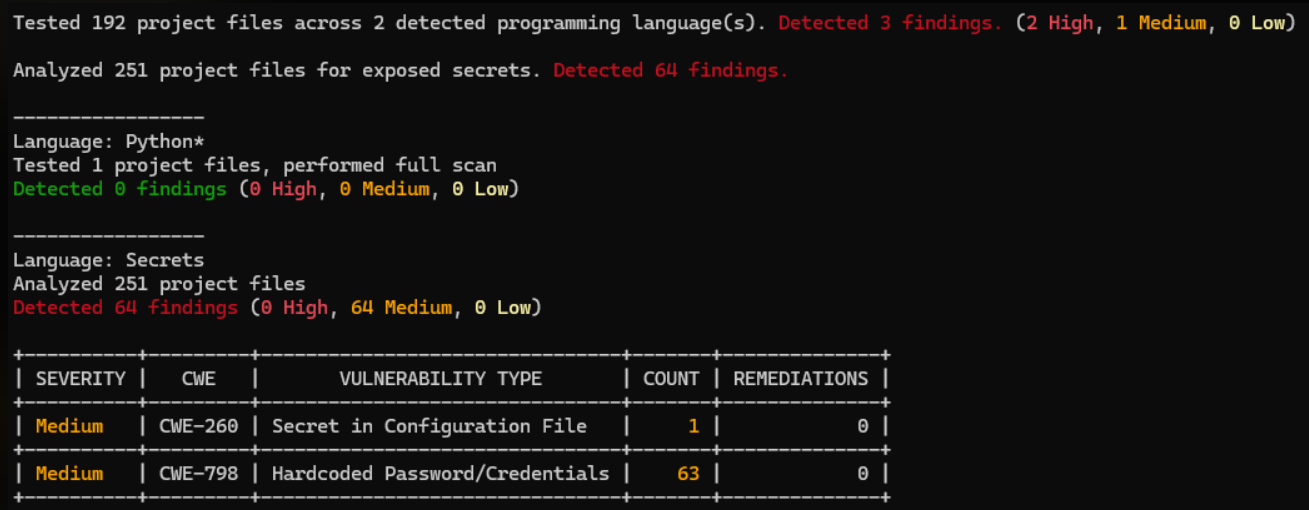Image resolution: width=1309 pixels, height=510 pixels.
Task: Click "Analyzed 251 project files for exposed secrets."
Action: point(277,70)
